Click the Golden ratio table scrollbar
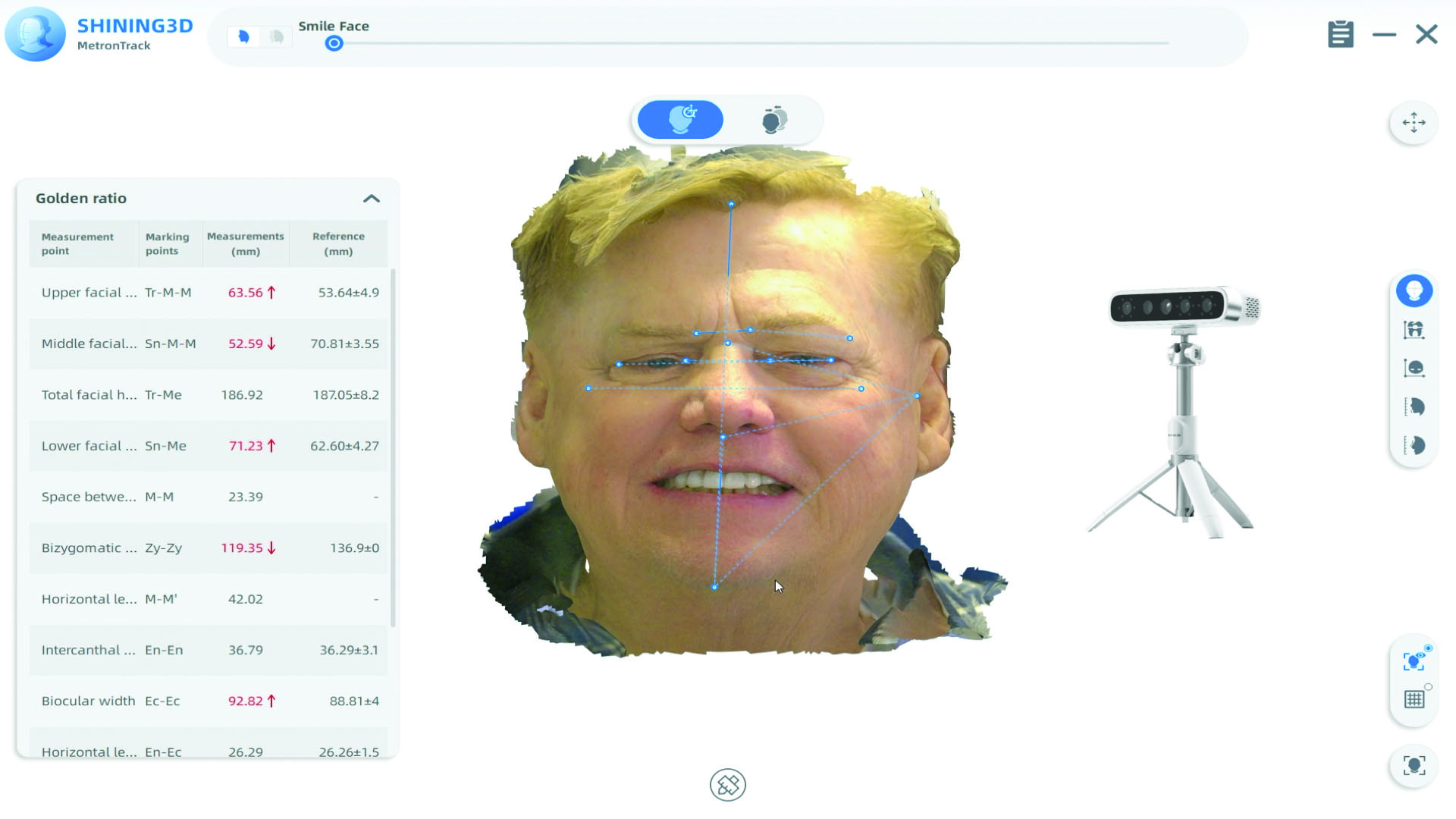This screenshot has width=1456, height=819. pos(393,447)
